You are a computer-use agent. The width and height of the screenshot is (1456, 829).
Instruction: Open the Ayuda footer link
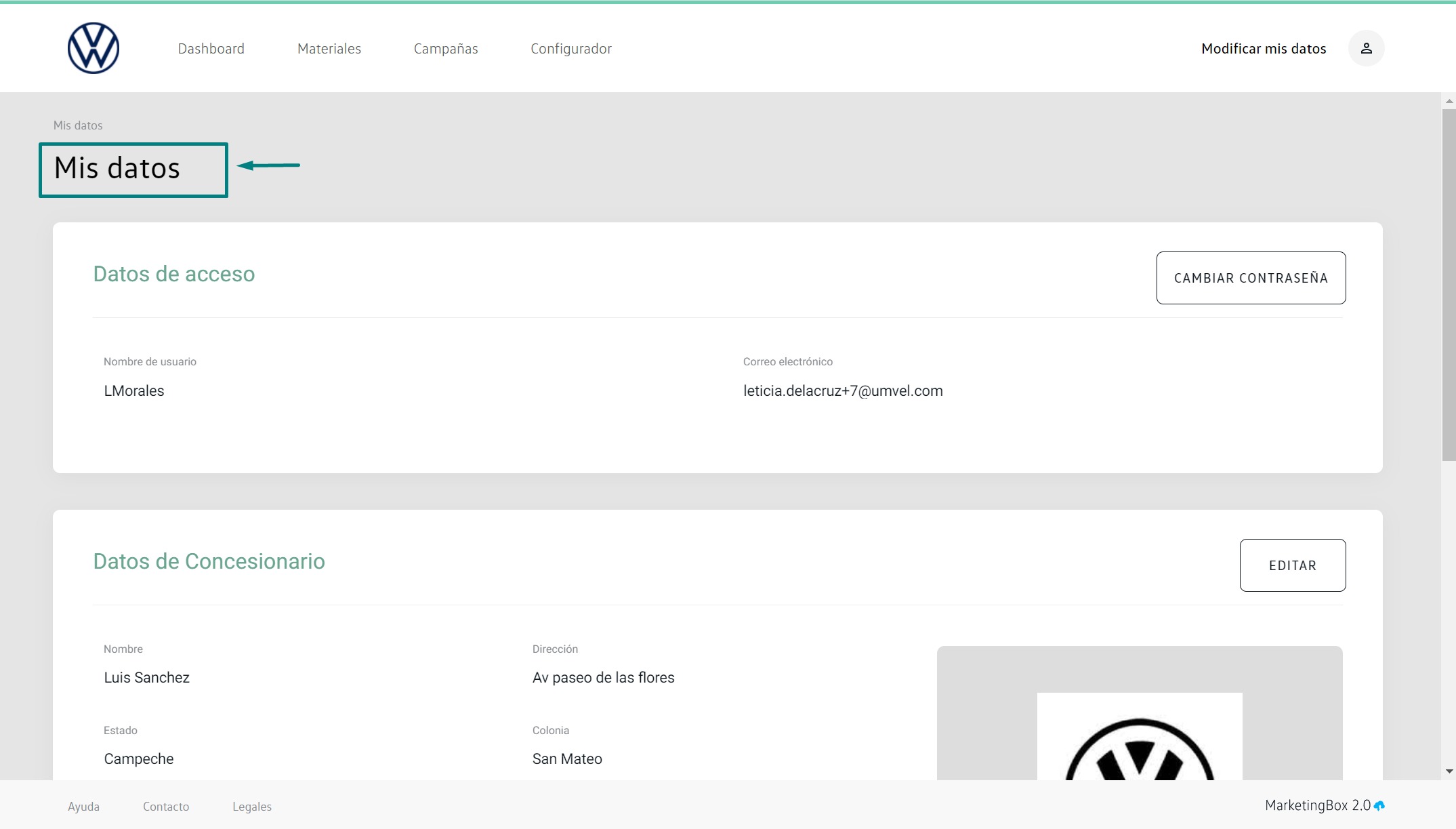[x=83, y=807]
